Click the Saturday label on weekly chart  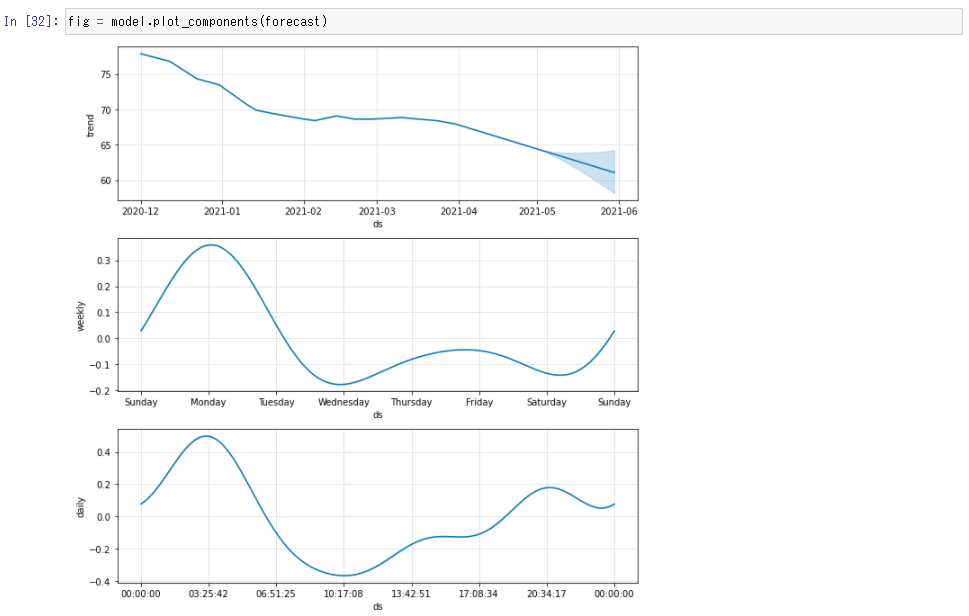(x=546, y=402)
